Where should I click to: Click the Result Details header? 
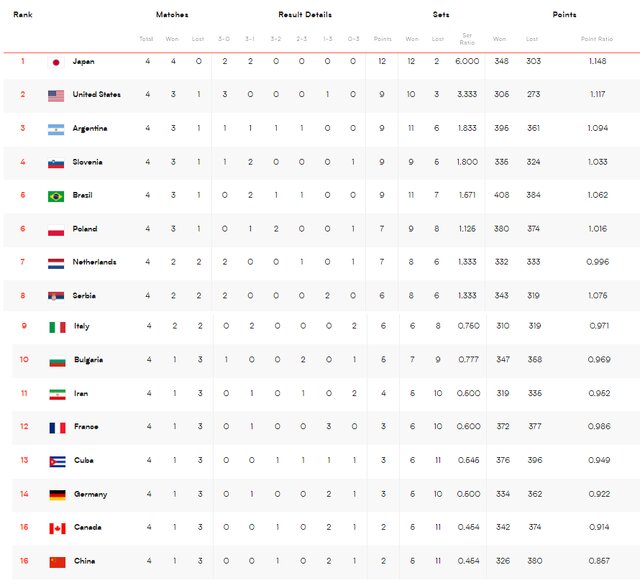click(305, 15)
